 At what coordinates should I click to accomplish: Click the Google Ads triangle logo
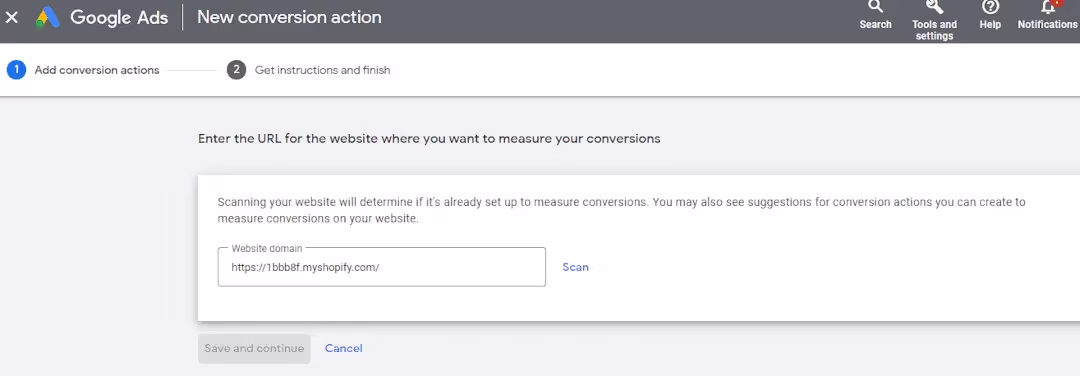coord(48,17)
